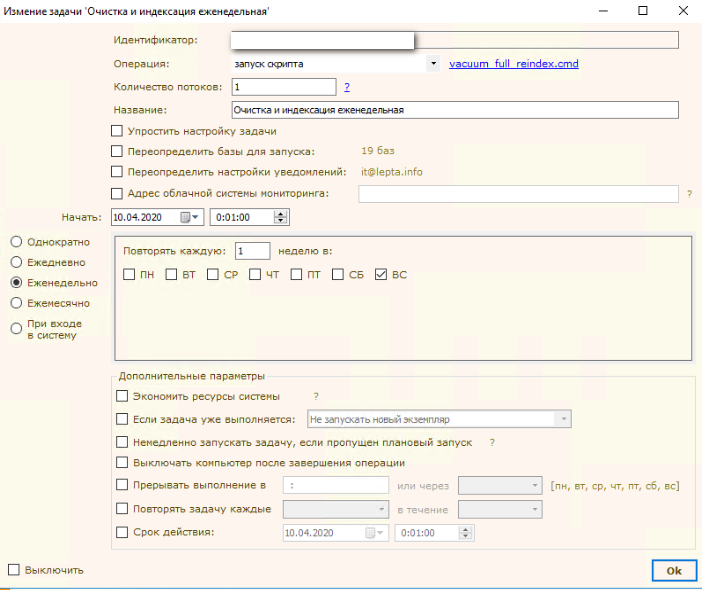
Task: Check Переопределить настройки уведомлений
Action: pos(117,172)
